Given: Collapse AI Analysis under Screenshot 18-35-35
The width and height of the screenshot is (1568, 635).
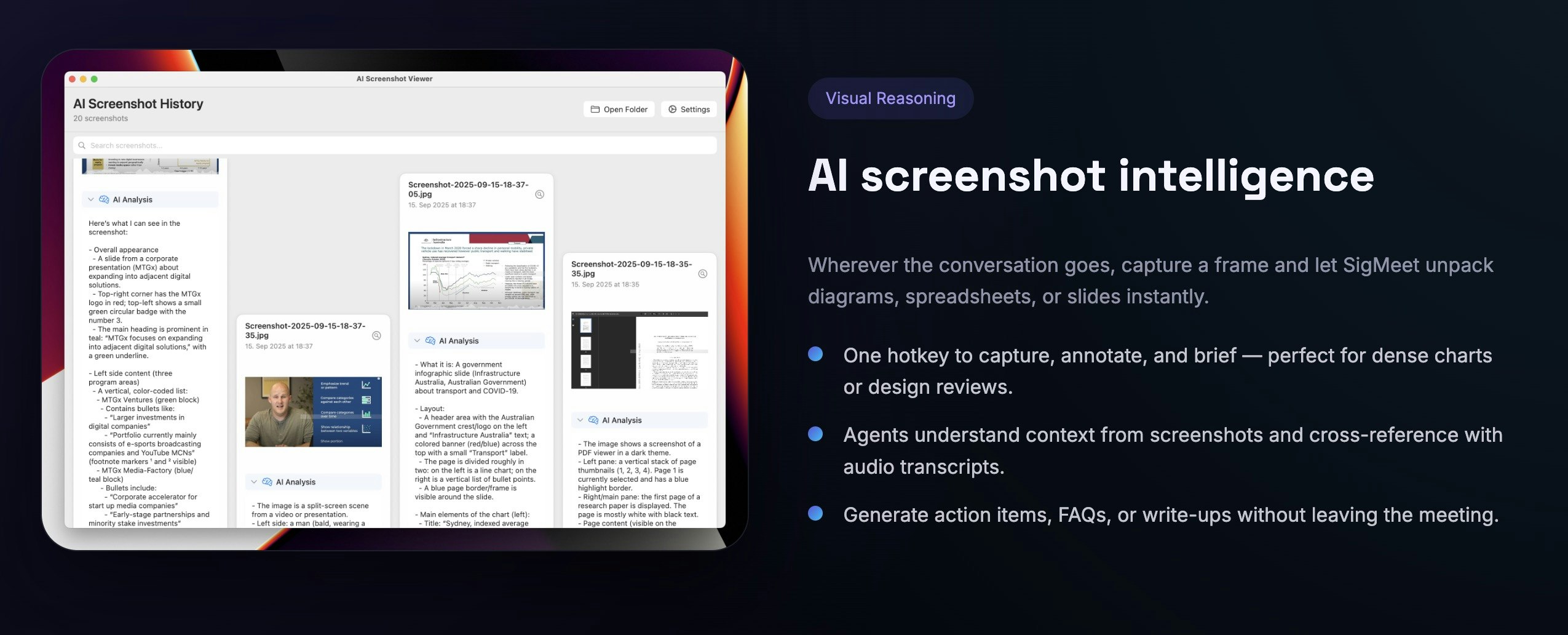Looking at the screenshot, I should coord(580,420).
